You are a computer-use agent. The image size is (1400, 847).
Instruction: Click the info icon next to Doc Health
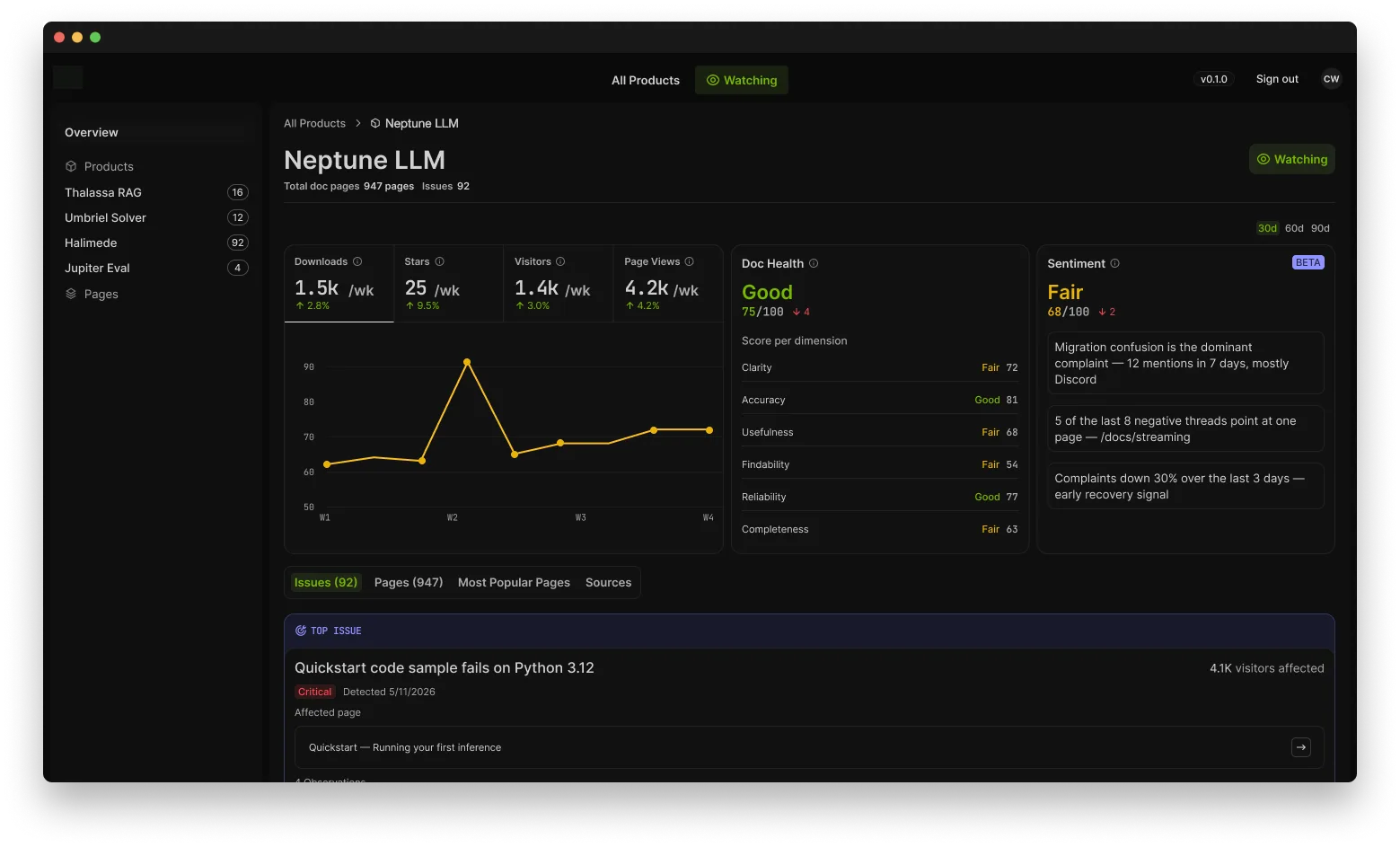814,264
